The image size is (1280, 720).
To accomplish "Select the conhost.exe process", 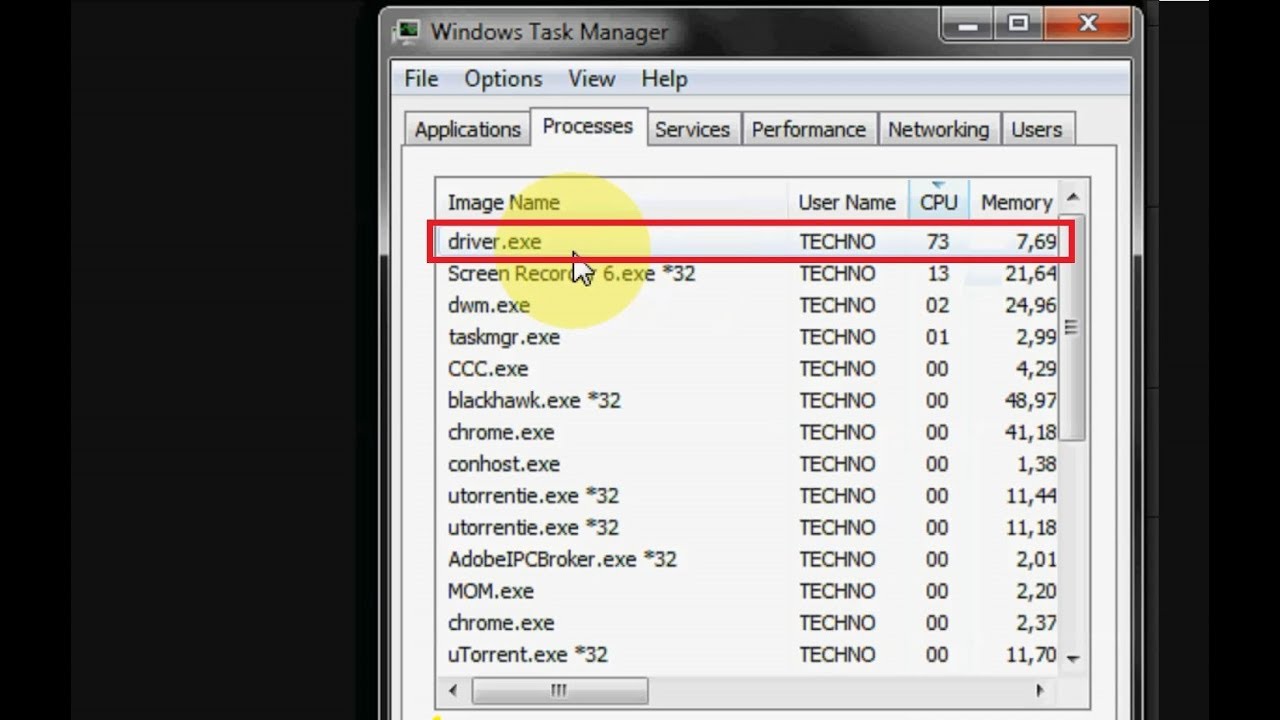I will coord(748,464).
